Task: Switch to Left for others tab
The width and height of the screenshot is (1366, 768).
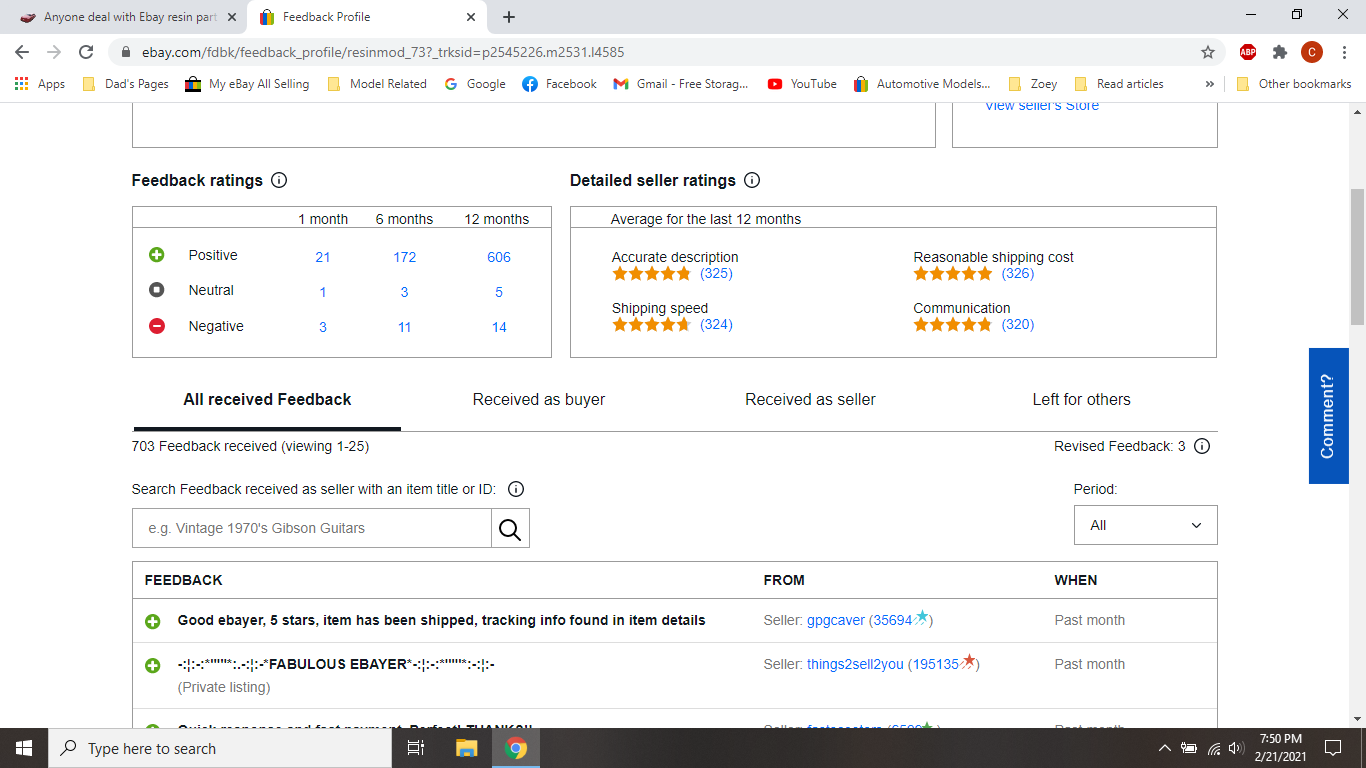Action: click(1081, 399)
